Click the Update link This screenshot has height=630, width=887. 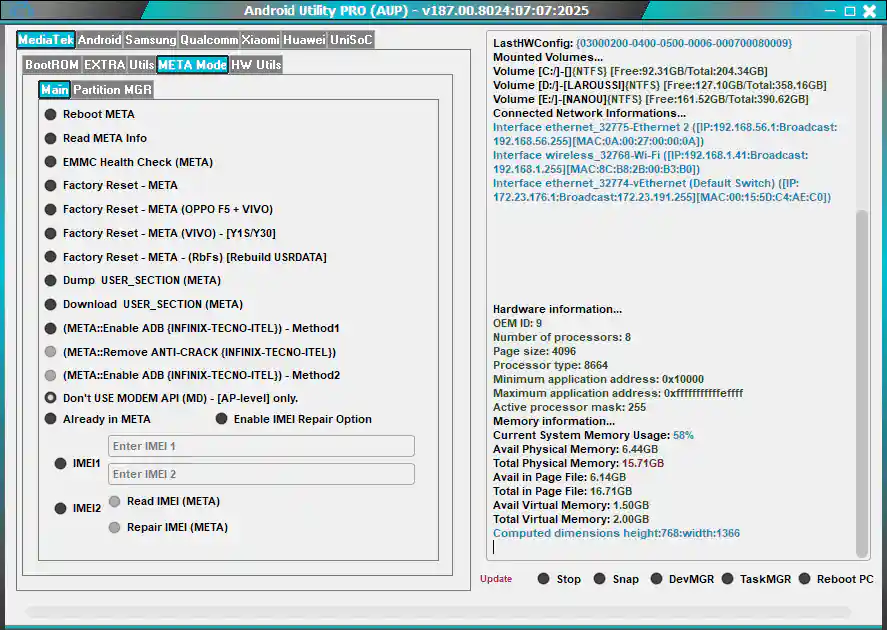pos(496,579)
